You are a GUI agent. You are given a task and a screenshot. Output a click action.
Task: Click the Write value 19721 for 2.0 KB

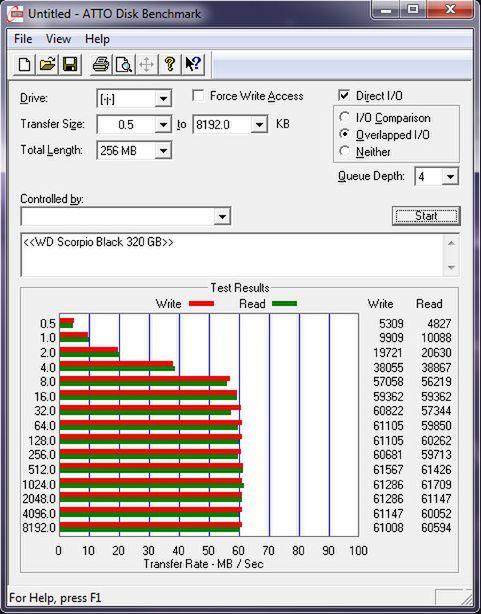388,352
